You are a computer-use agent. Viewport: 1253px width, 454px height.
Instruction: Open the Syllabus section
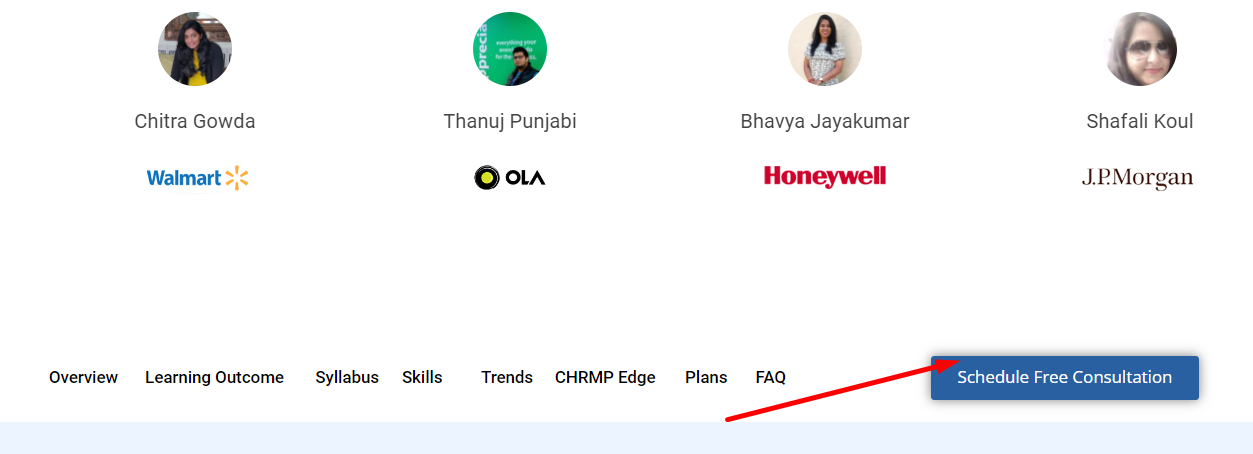(347, 377)
